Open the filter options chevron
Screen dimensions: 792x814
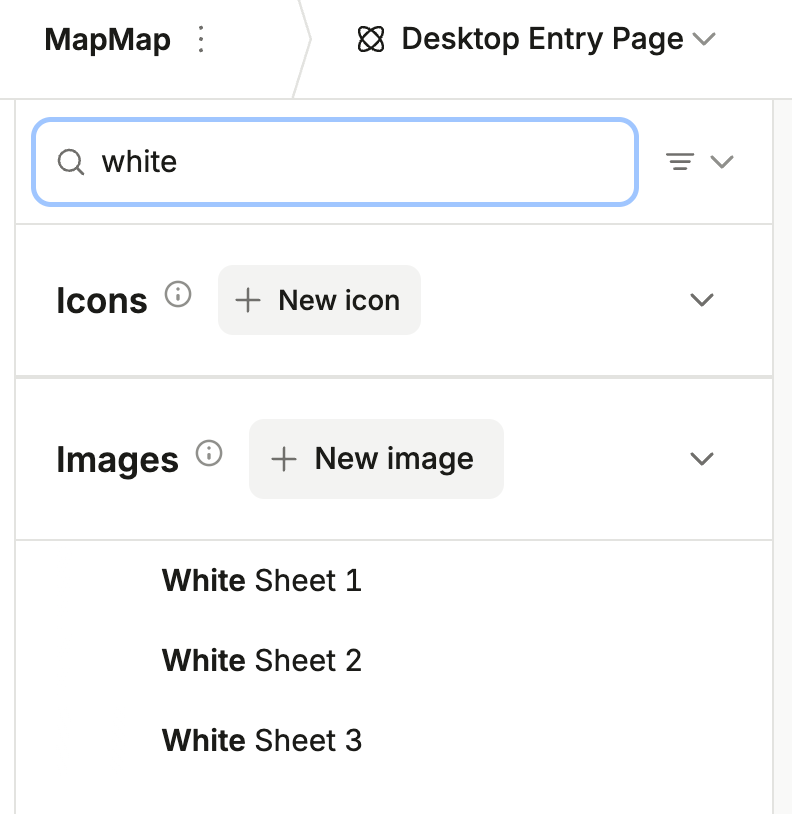722,162
